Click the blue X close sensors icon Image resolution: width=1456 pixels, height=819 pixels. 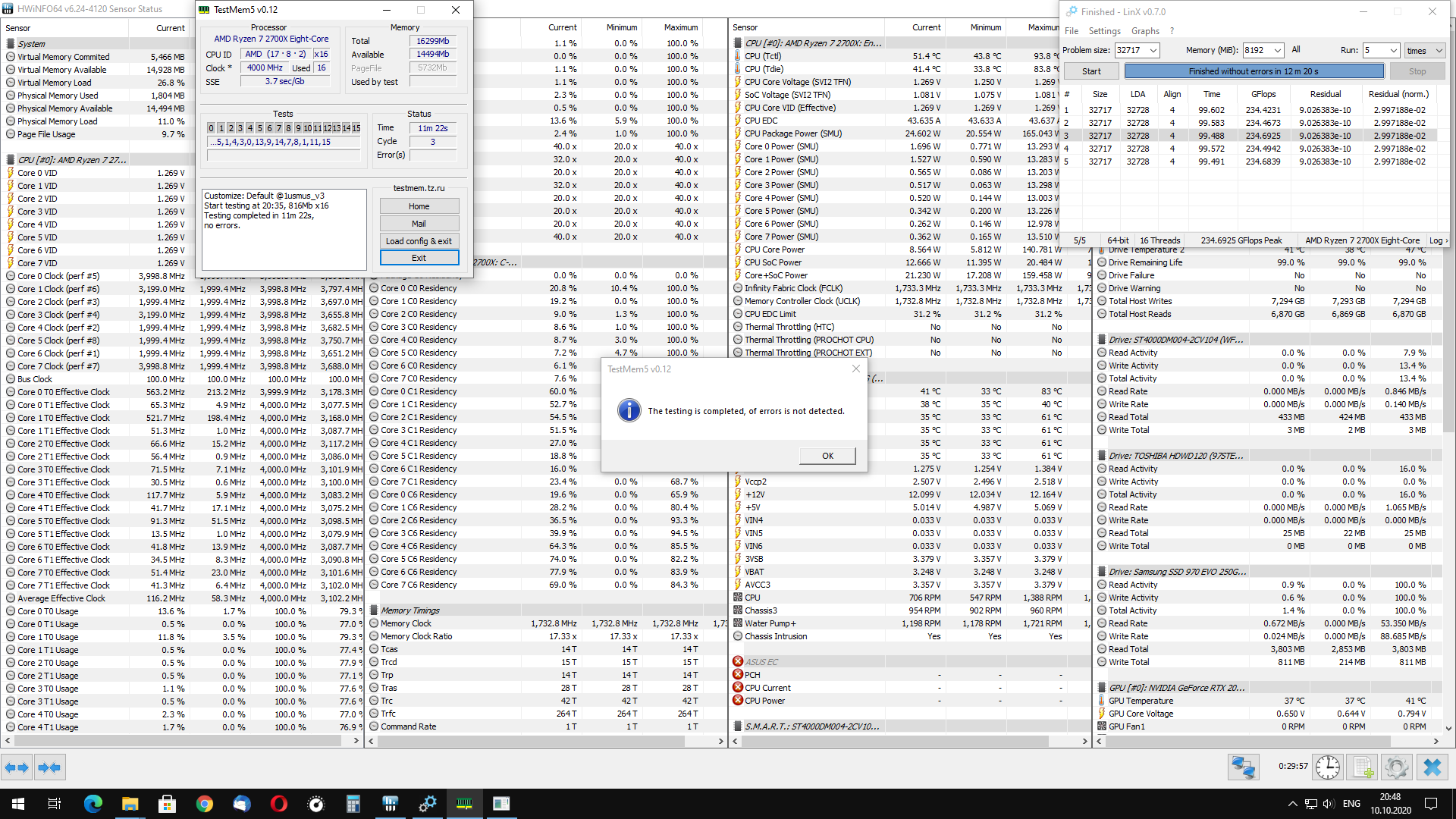[x=1432, y=767]
